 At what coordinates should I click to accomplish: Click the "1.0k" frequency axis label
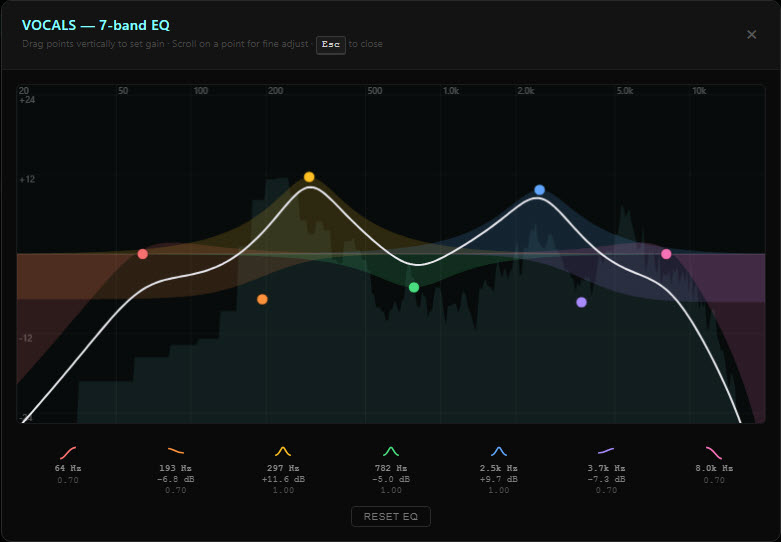tap(451, 91)
